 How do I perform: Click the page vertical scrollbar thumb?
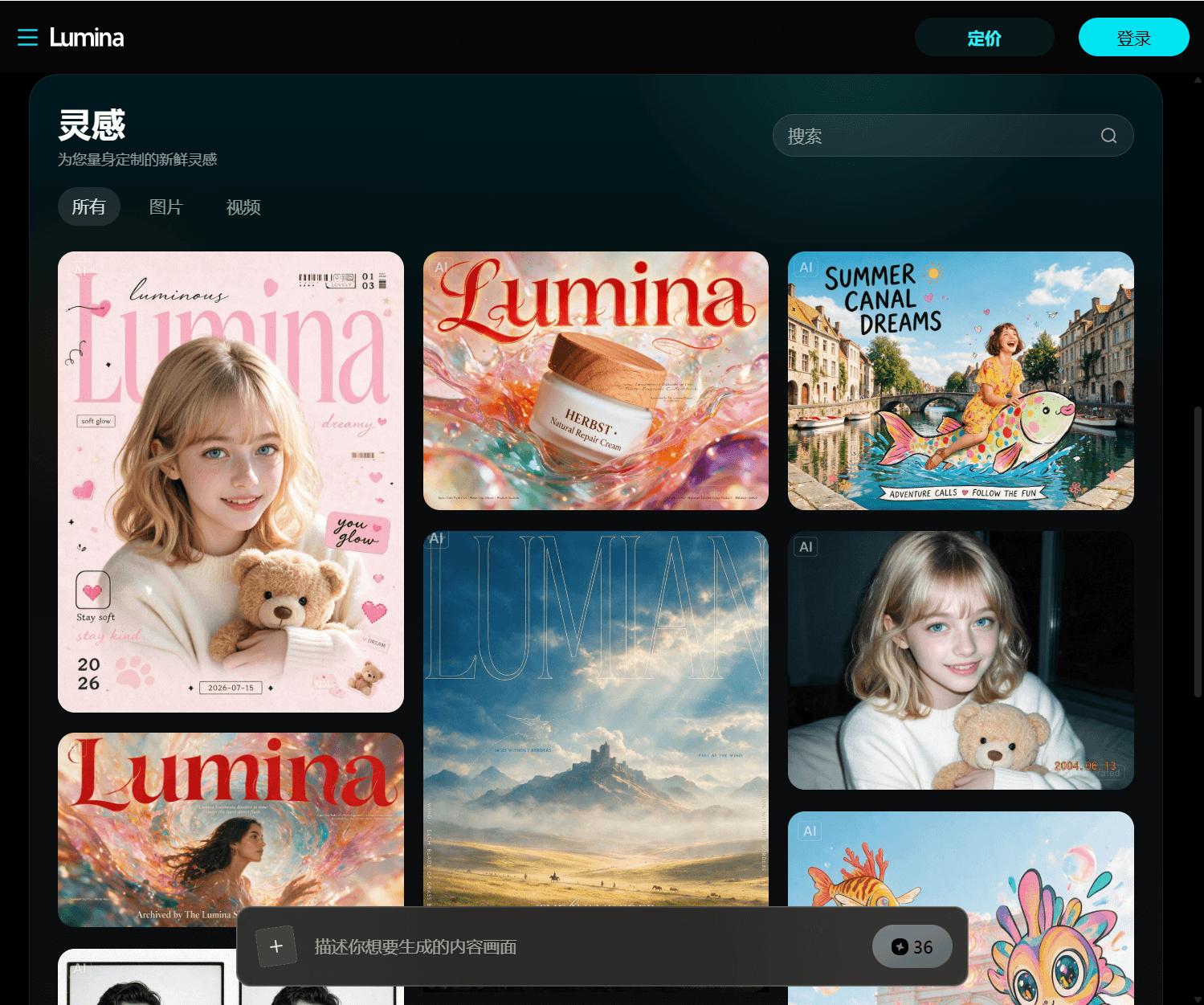[1198, 552]
